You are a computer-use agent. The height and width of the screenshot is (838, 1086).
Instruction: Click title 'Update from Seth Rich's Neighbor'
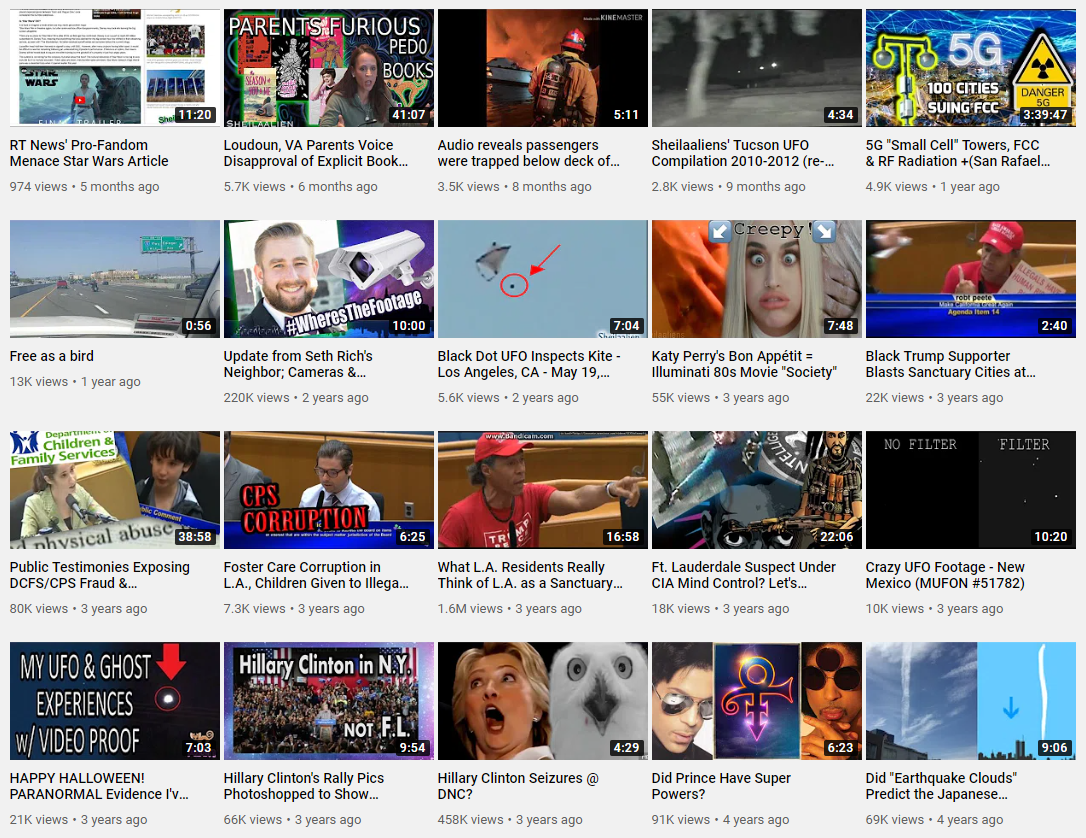pos(299,364)
